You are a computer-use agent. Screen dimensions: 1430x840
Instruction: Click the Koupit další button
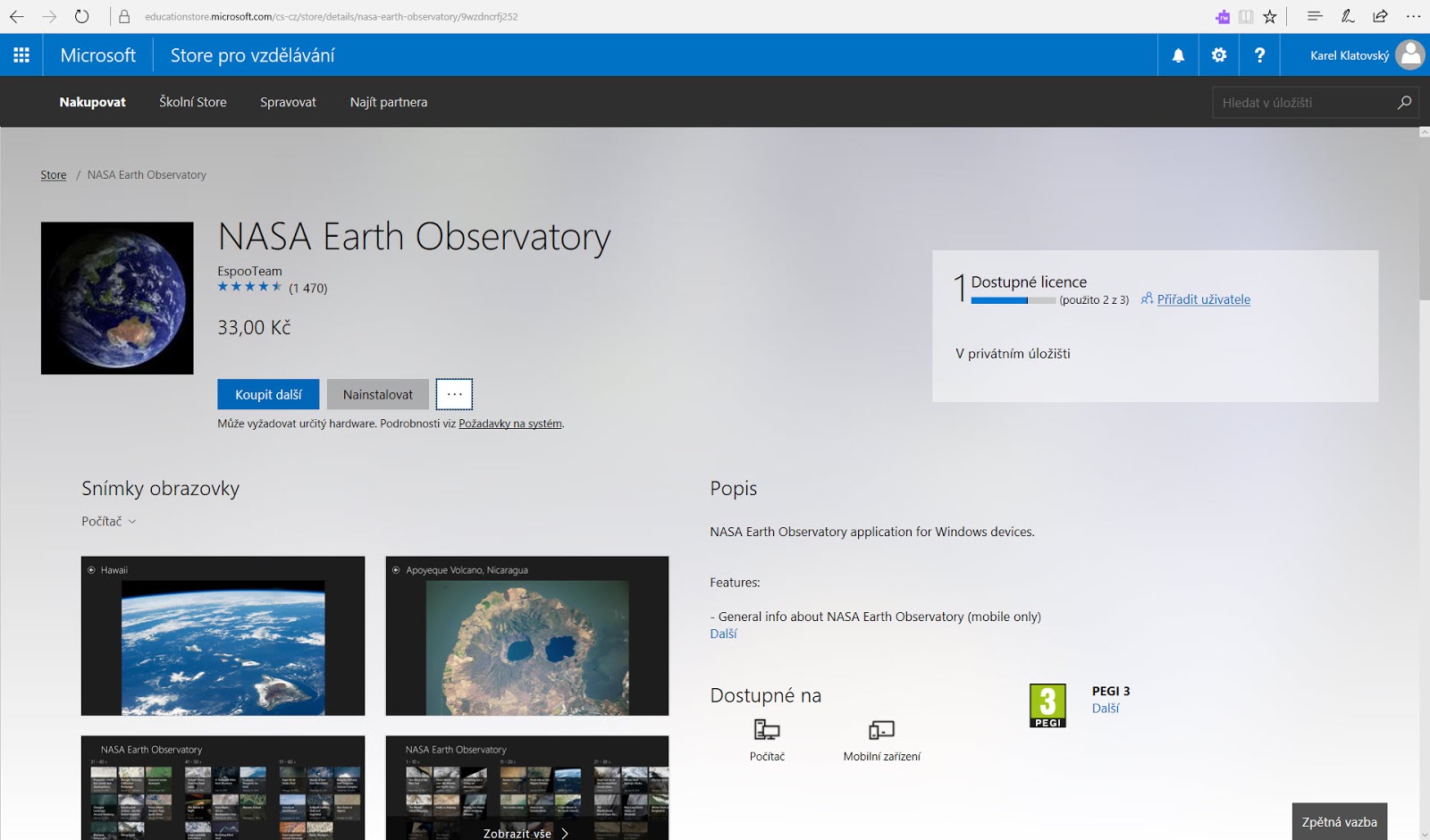[268, 394]
